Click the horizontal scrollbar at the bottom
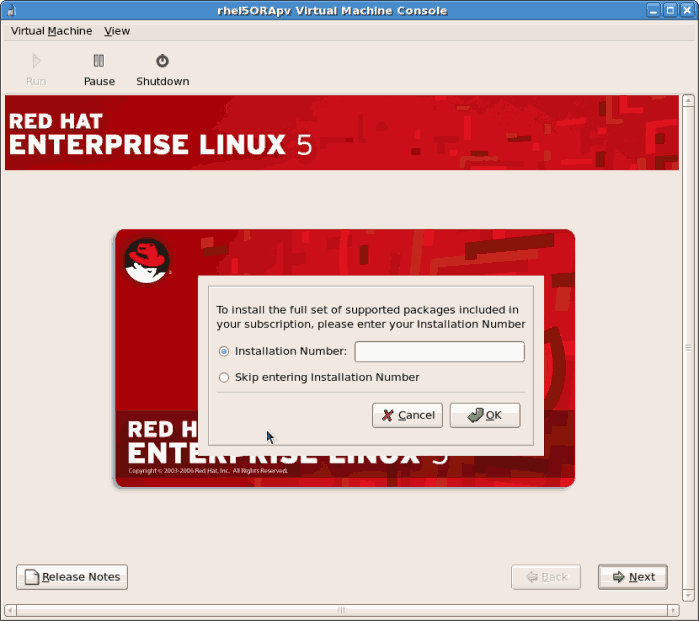 tap(340, 610)
